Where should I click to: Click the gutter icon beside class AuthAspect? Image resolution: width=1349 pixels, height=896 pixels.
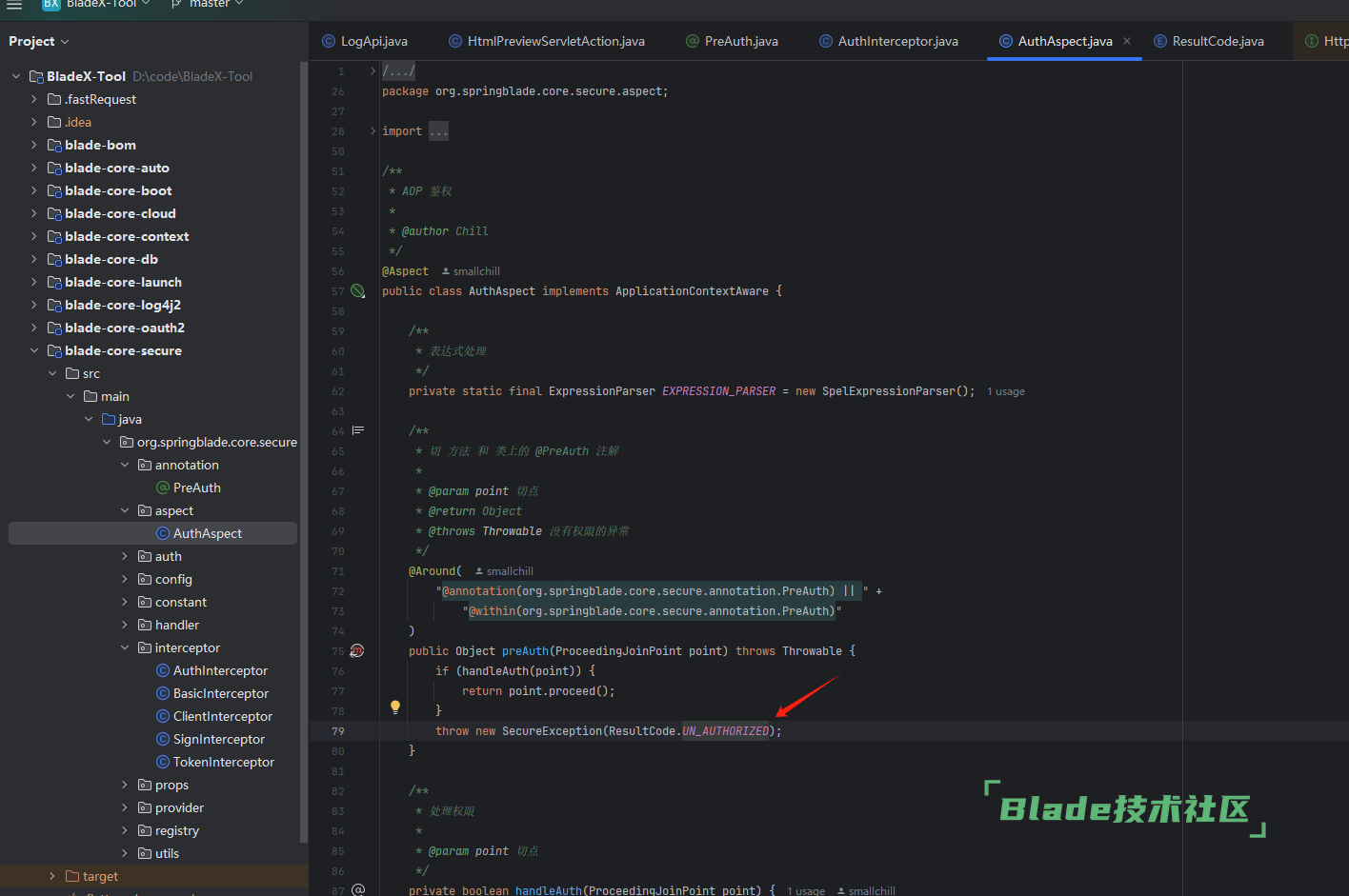[x=357, y=290]
